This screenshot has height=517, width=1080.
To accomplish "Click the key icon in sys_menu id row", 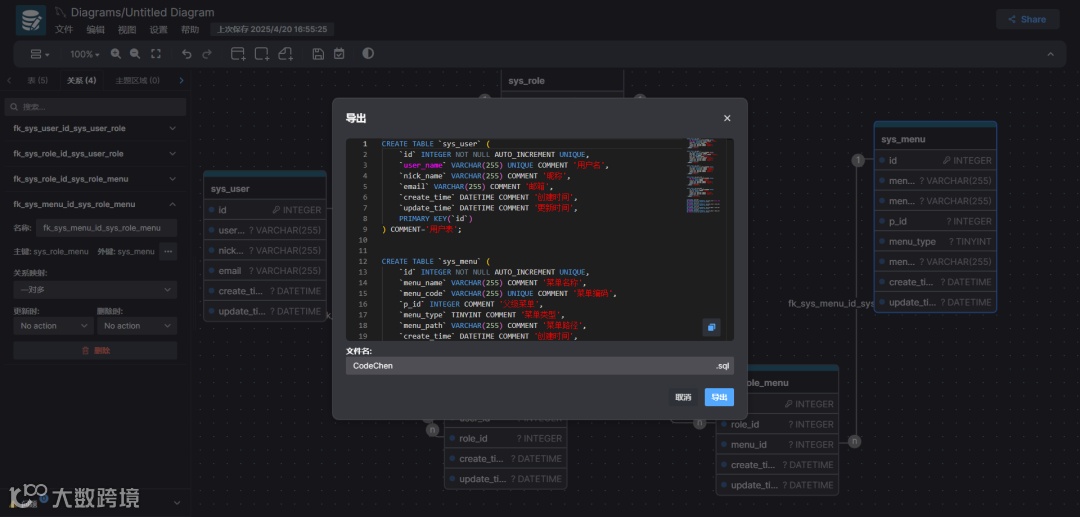I will point(946,160).
